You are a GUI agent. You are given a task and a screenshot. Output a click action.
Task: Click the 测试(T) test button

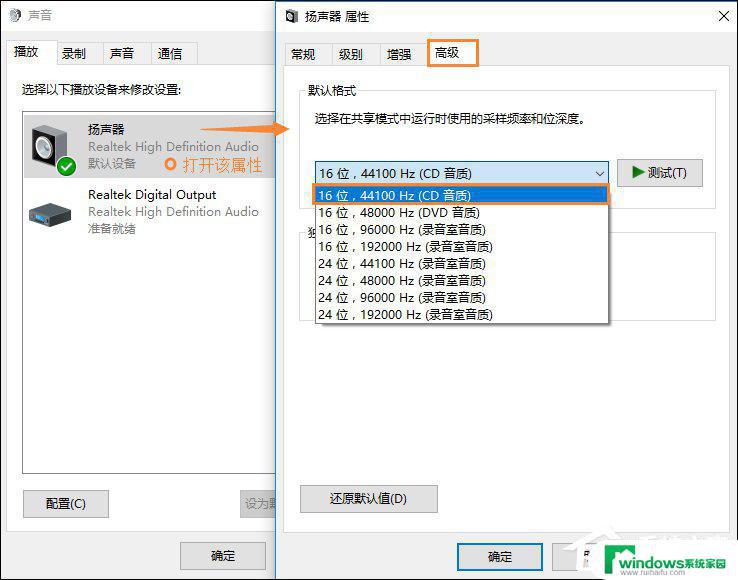(660, 173)
